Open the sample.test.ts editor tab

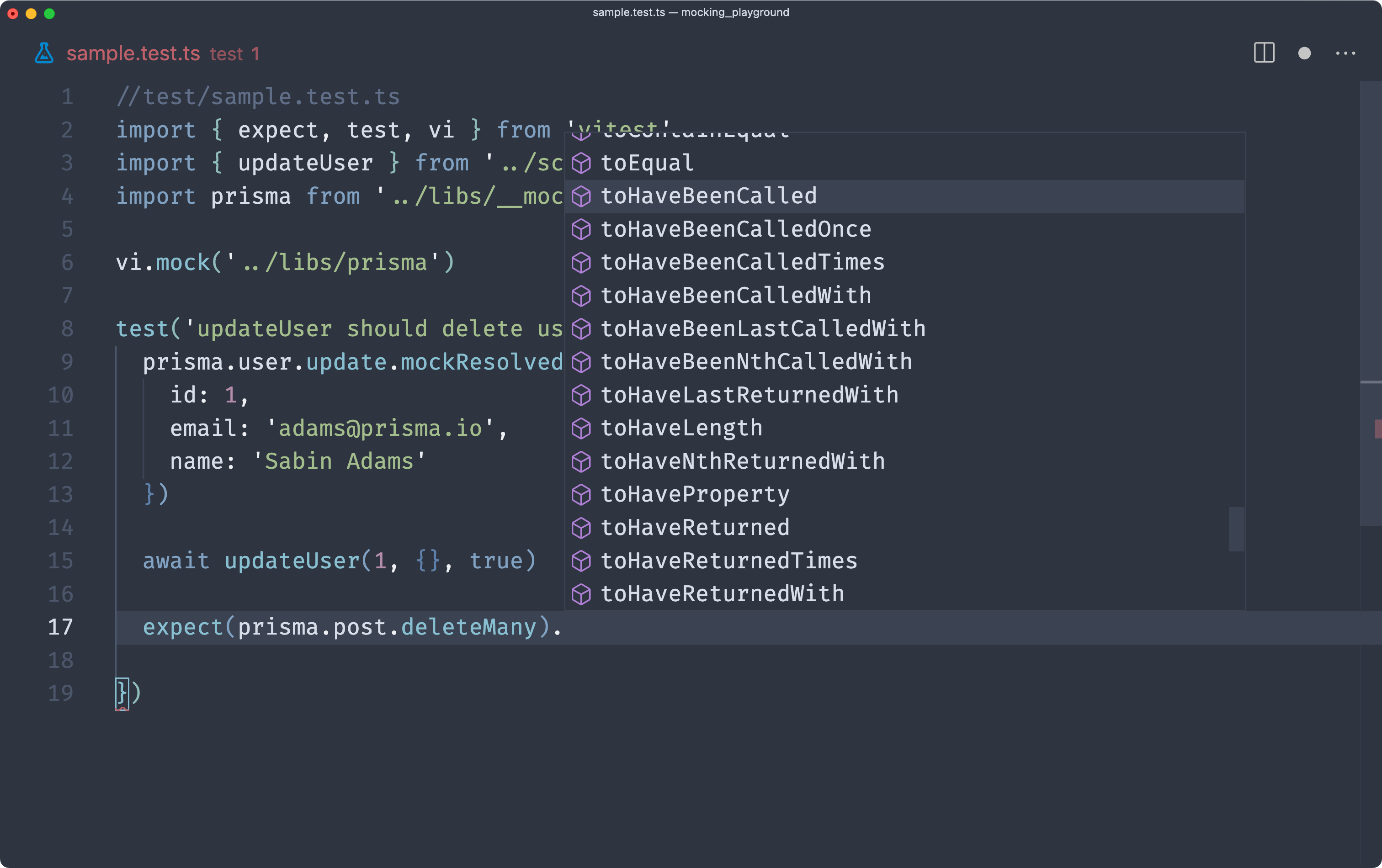[x=133, y=53]
